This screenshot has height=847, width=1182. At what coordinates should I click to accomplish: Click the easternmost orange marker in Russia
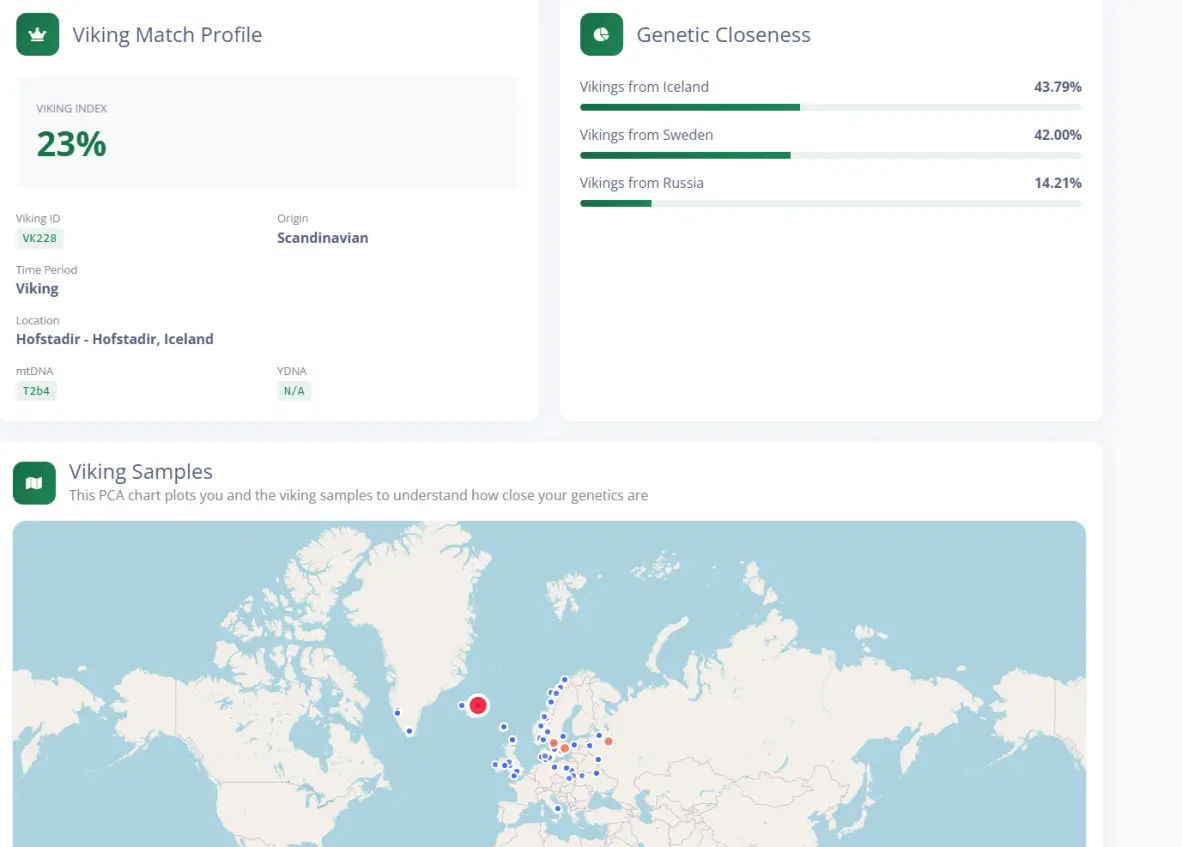(608, 741)
